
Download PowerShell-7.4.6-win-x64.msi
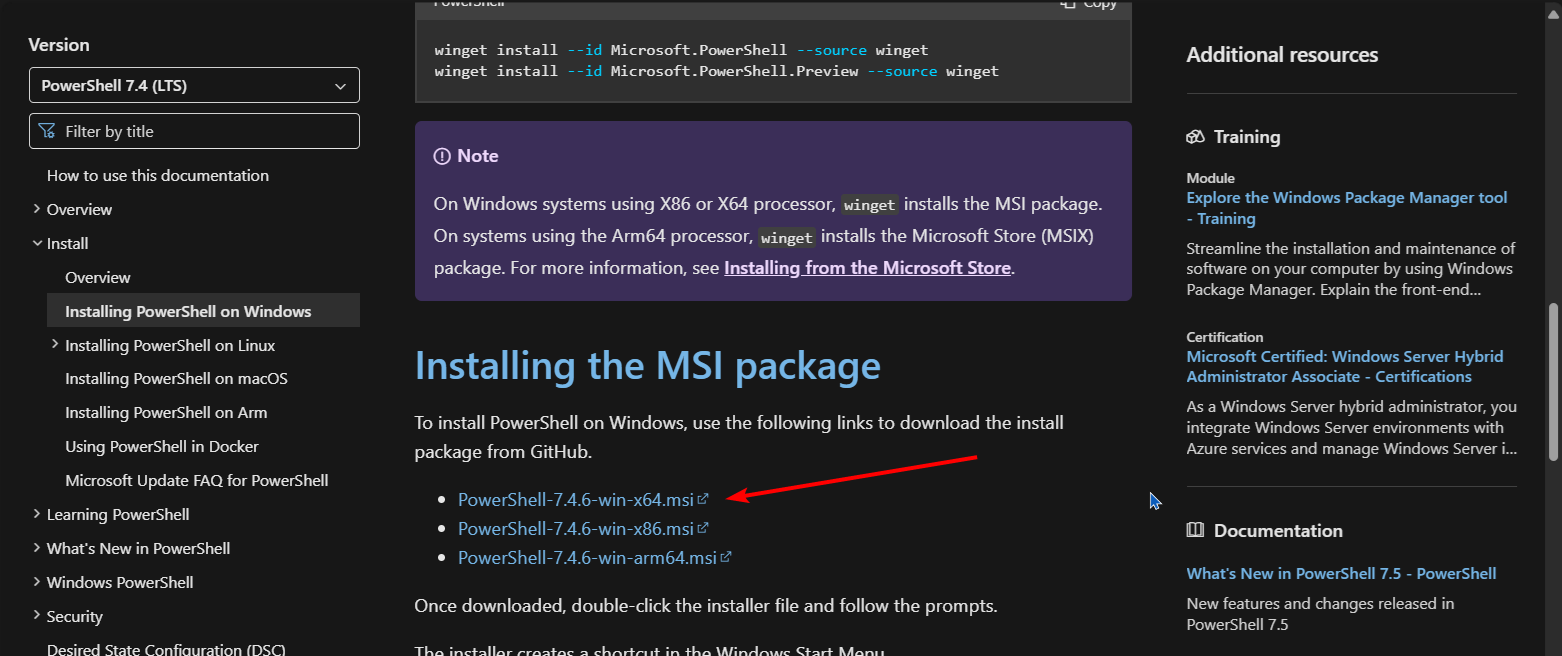pyautogui.click(x=576, y=499)
